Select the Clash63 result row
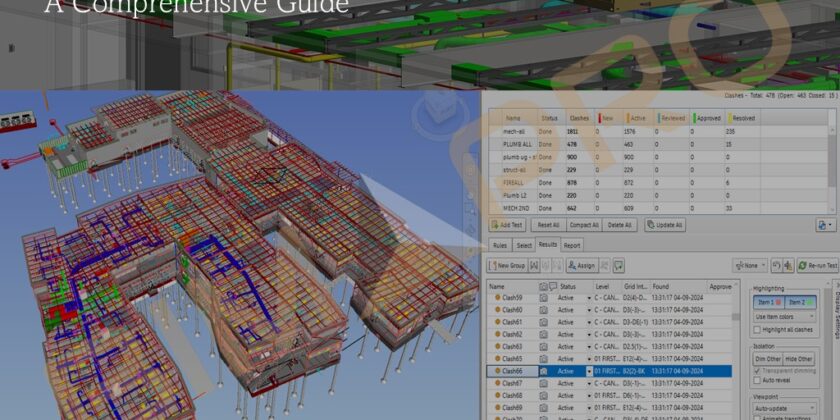 pos(609,347)
